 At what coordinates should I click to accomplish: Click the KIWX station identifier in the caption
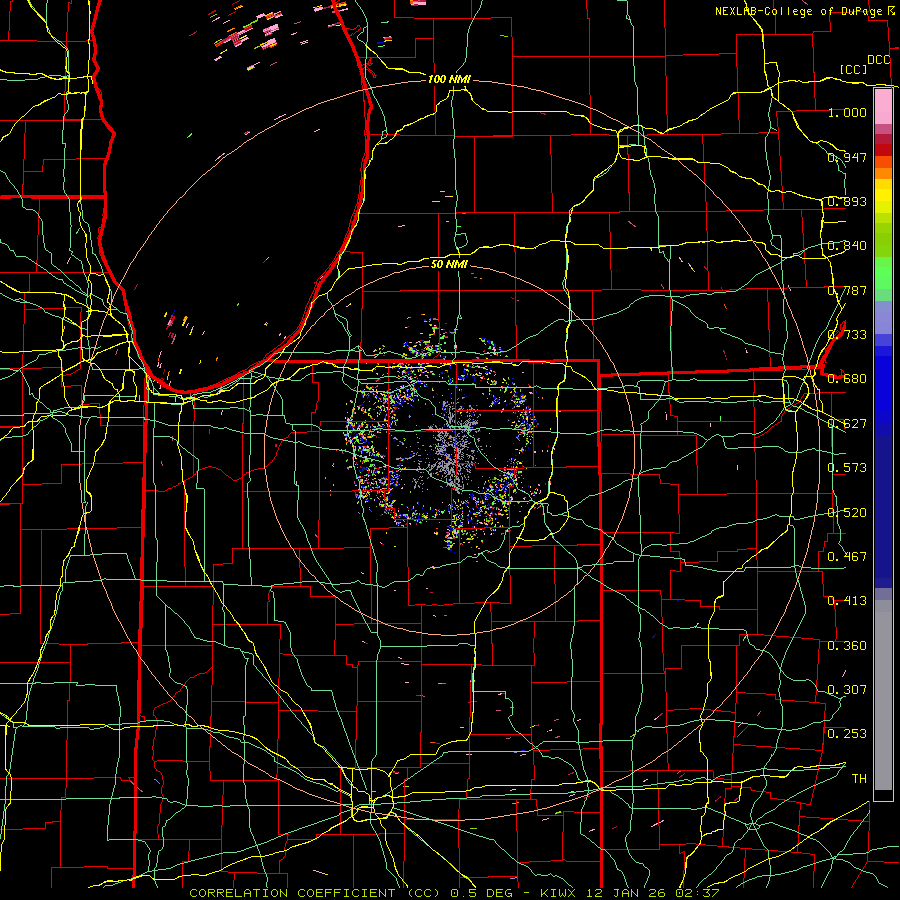(x=557, y=893)
